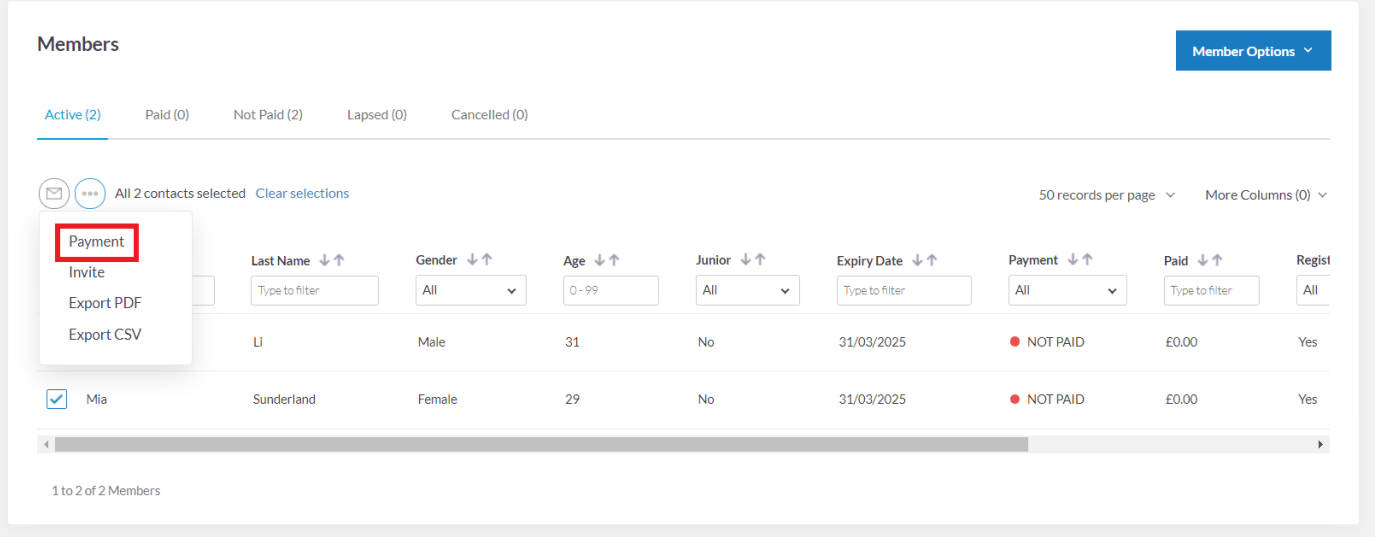1375x537 pixels.
Task: Open the Member Options button
Action: coord(1253,51)
